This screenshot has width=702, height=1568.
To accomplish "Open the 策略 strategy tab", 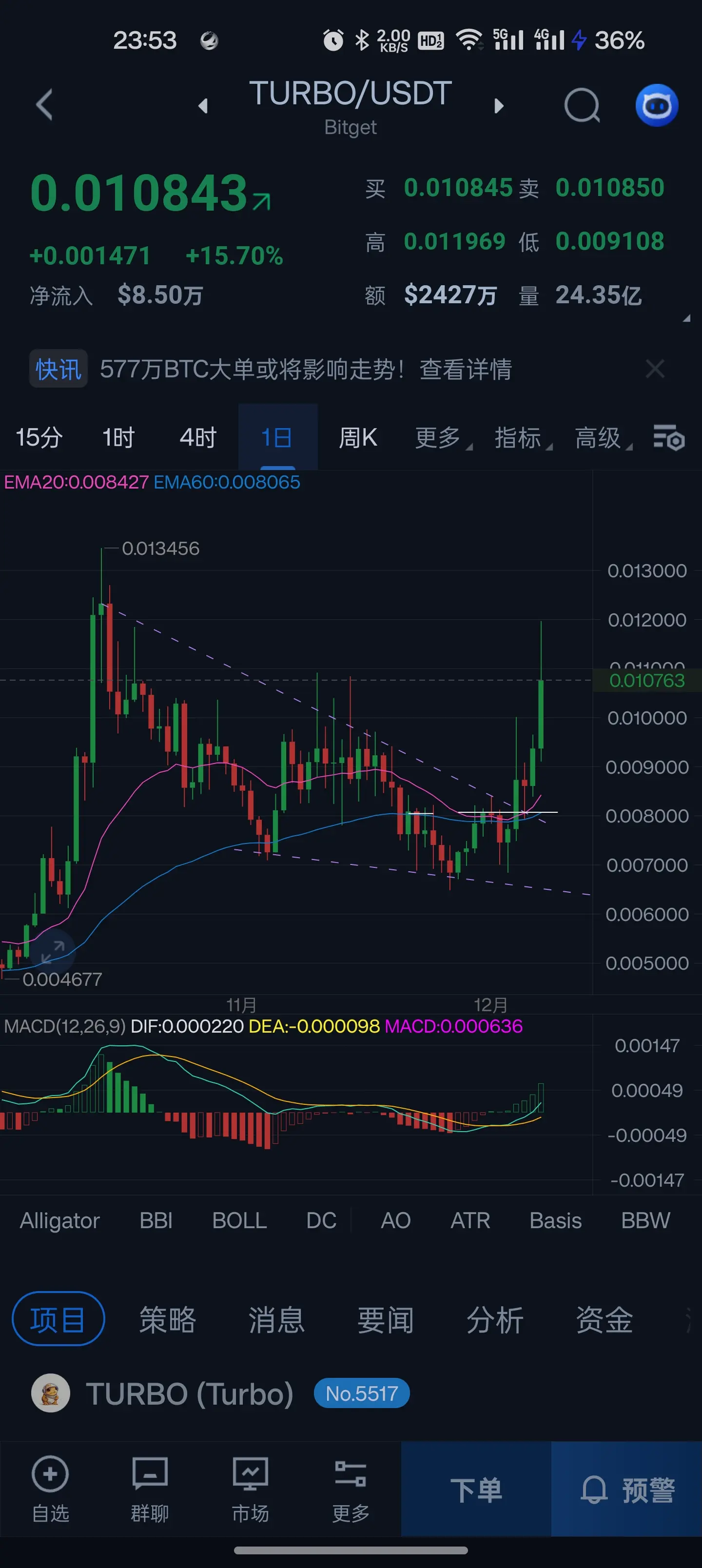I will (x=167, y=1320).
